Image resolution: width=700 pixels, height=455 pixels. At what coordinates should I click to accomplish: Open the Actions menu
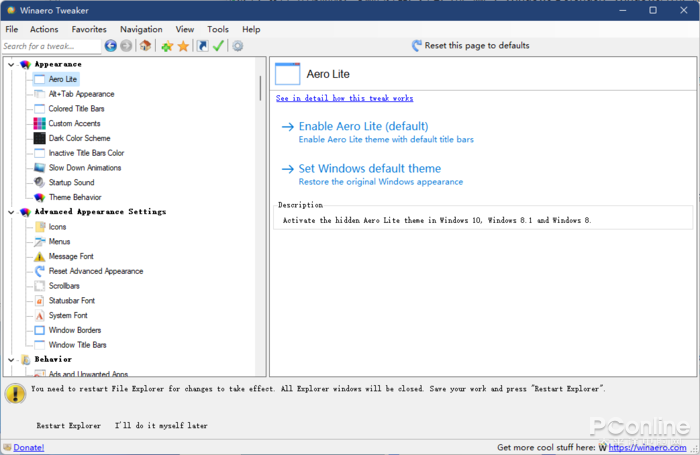click(44, 30)
